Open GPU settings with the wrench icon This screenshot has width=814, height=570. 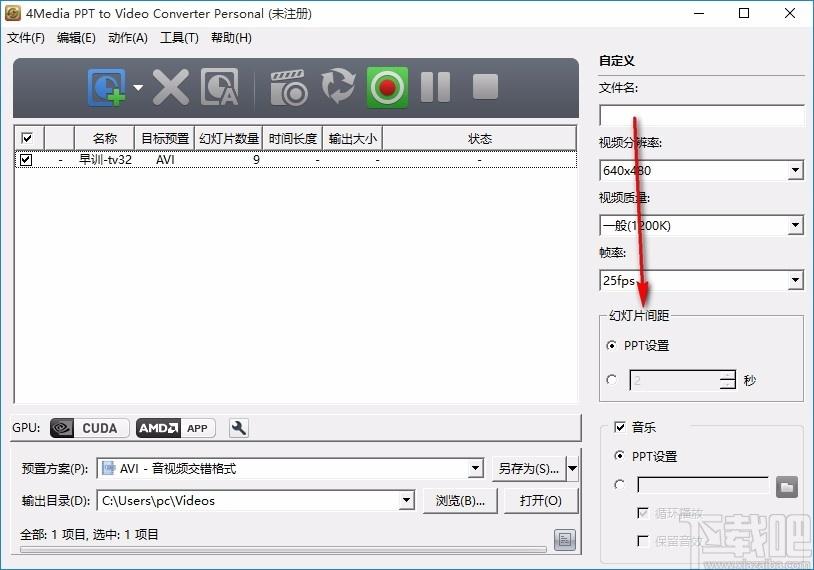(239, 428)
